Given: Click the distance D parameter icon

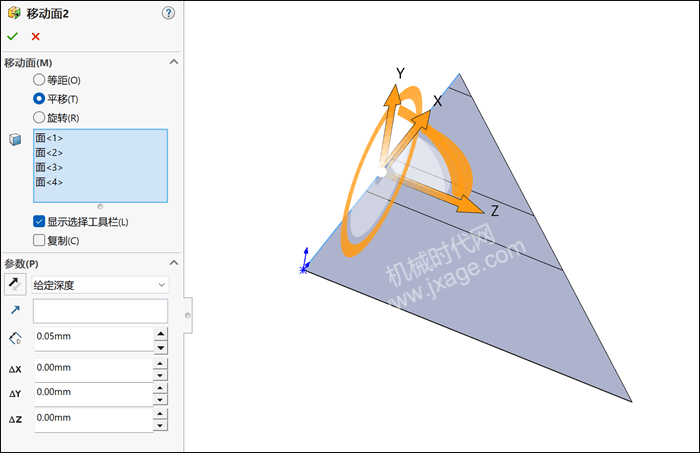Looking at the screenshot, I should pyautogui.click(x=15, y=338).
